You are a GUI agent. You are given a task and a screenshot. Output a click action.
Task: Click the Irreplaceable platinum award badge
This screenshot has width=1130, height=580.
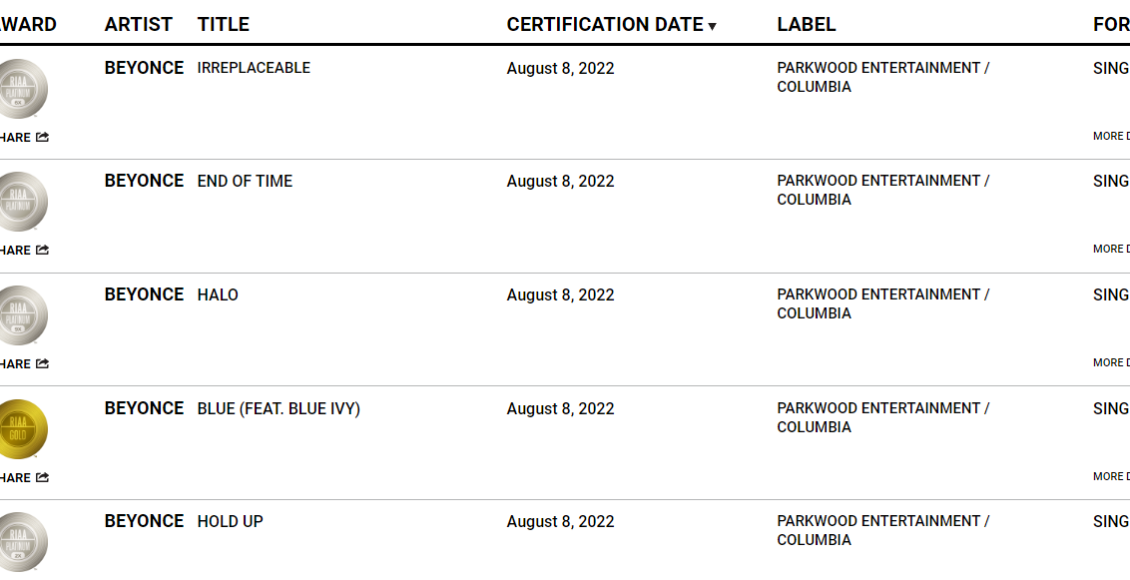pyautogui.click(x=22, y=88)
